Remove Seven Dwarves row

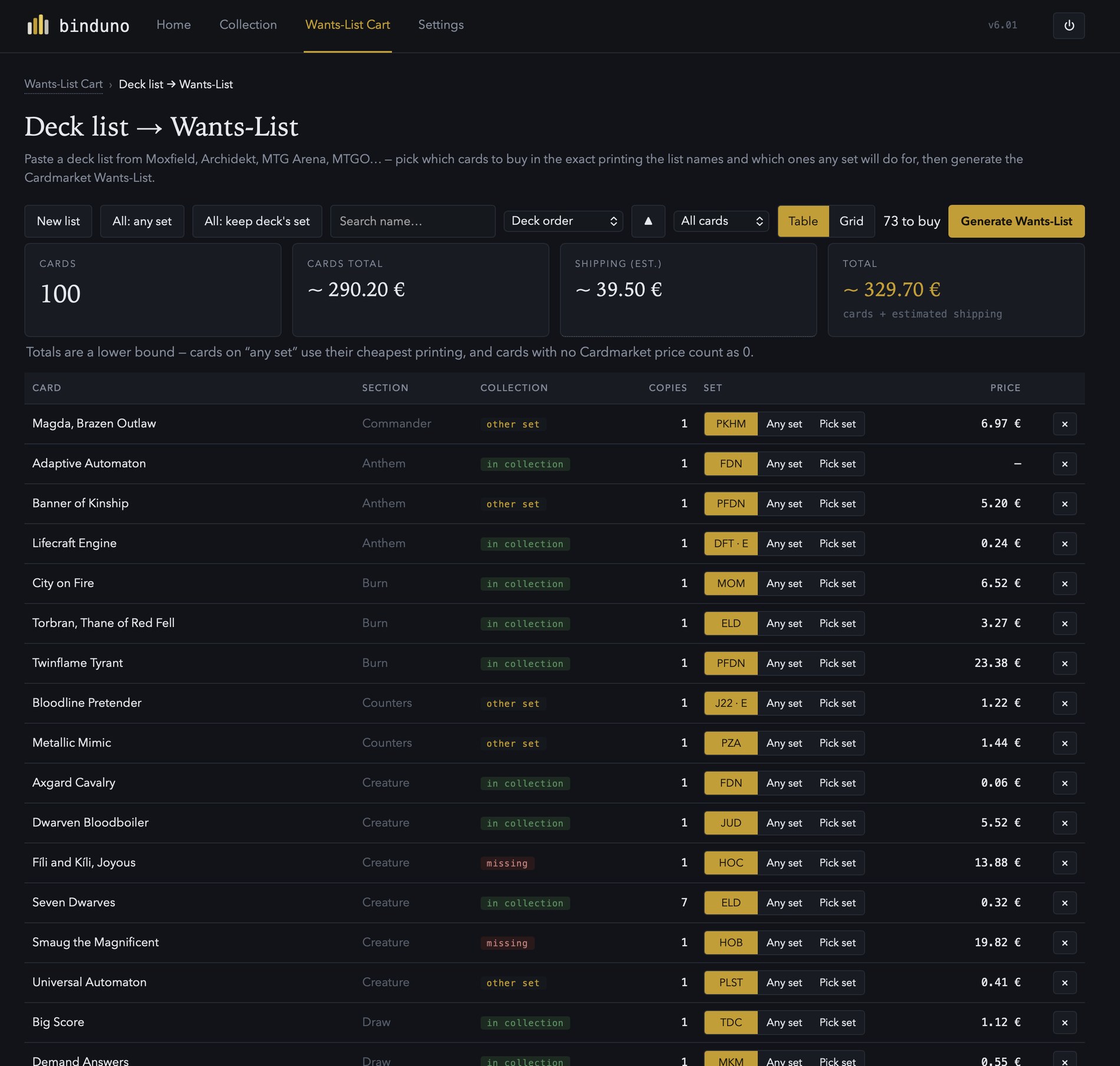[1065, 903]
